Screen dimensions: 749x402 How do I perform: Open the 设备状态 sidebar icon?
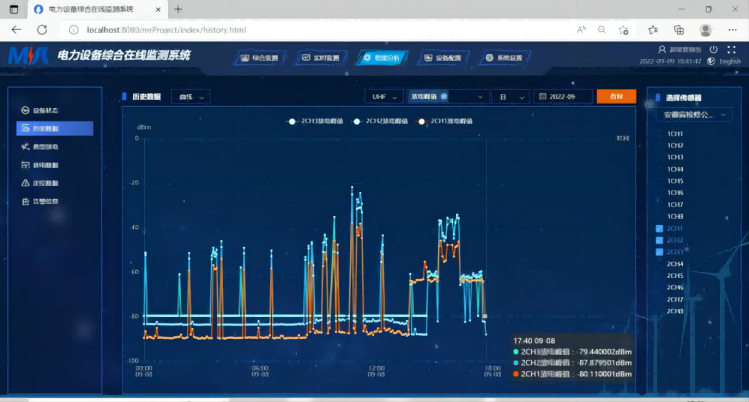click(25, 110)
